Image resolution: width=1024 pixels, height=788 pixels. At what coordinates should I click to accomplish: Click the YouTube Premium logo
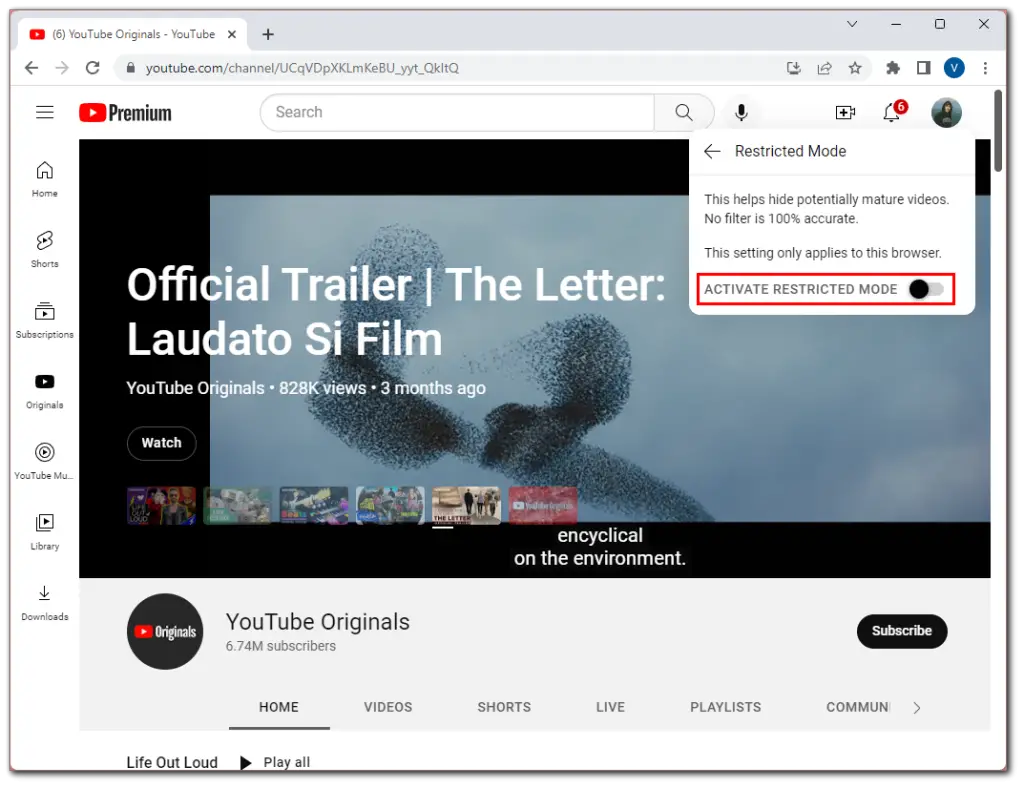pos(125,113)
